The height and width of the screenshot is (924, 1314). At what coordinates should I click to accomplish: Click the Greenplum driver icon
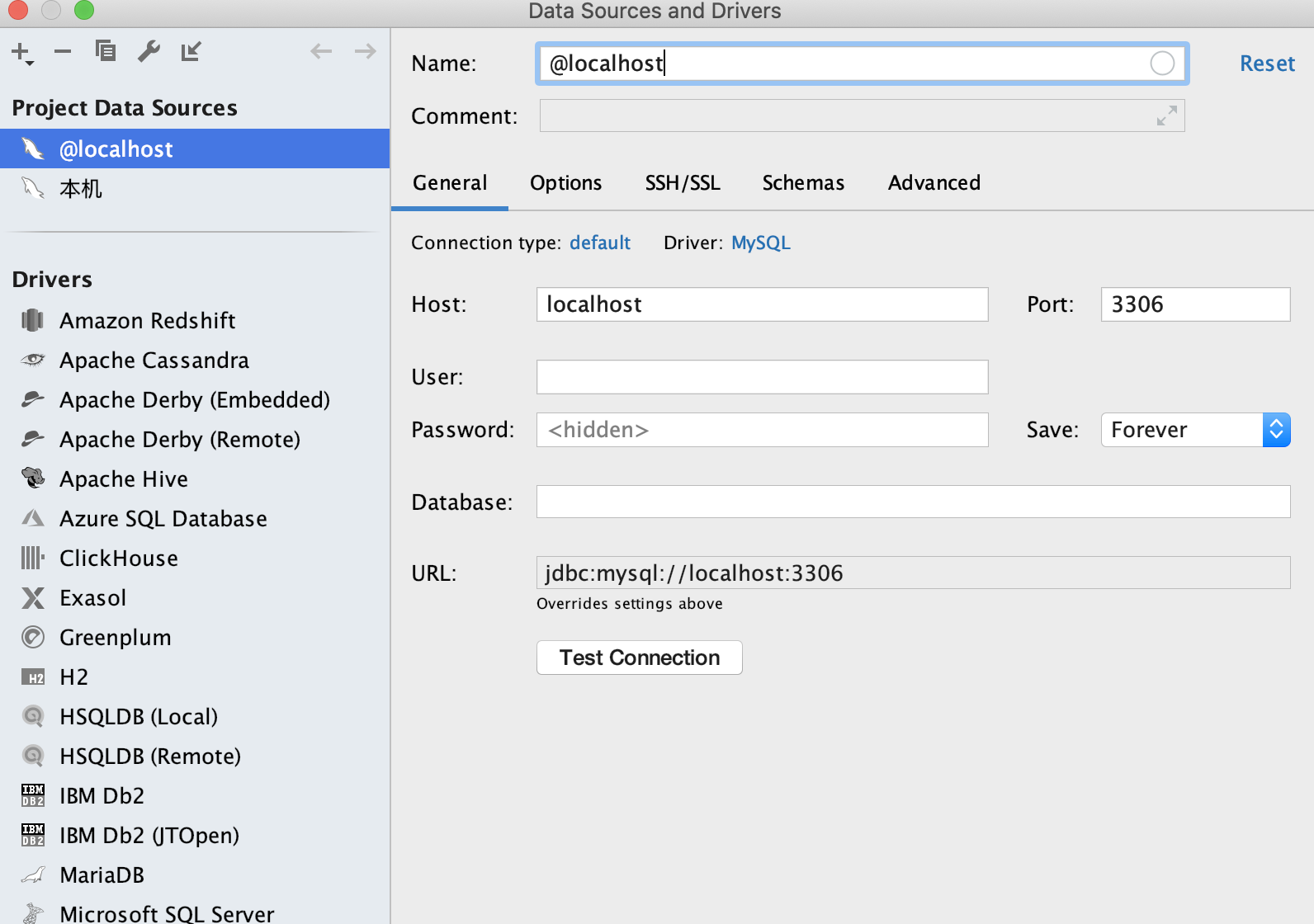pyautogui.click(x=33, y=637)
